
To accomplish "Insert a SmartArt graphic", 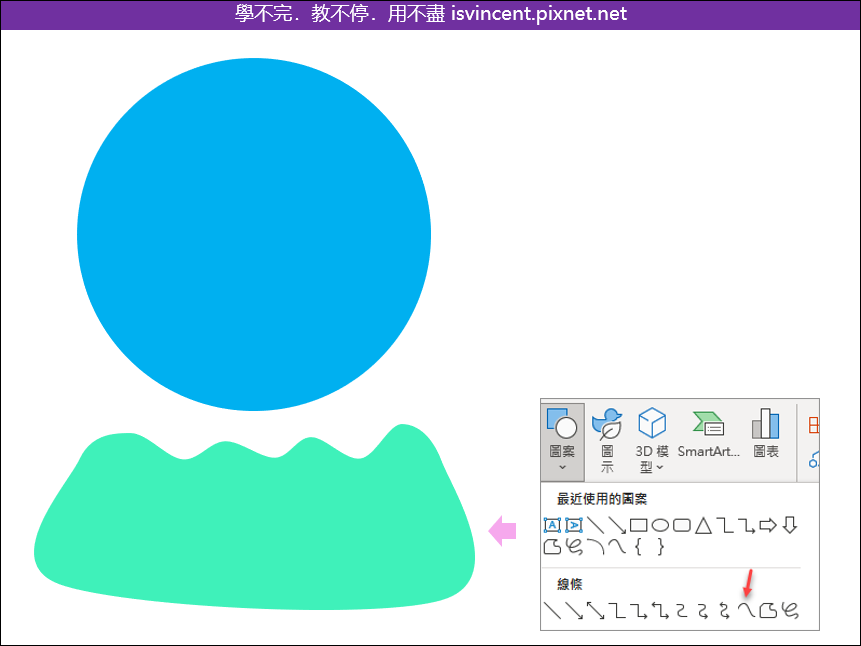I will (x=708, y=434).
